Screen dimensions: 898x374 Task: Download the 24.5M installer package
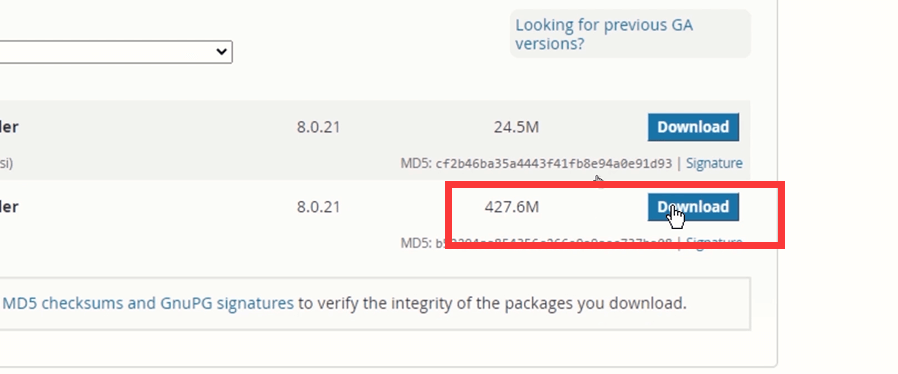coord(693,127)
